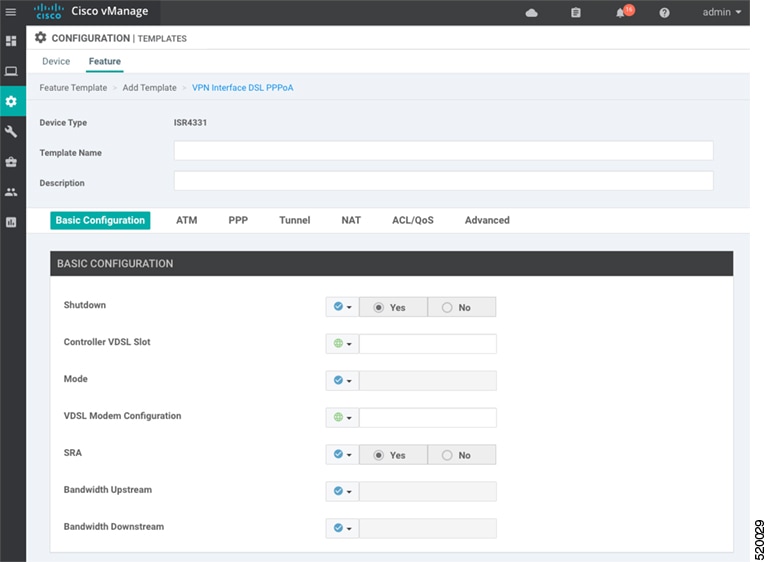765x562 pixels.
Task: Open the admin user dropdown
Action: click(722, 12)
